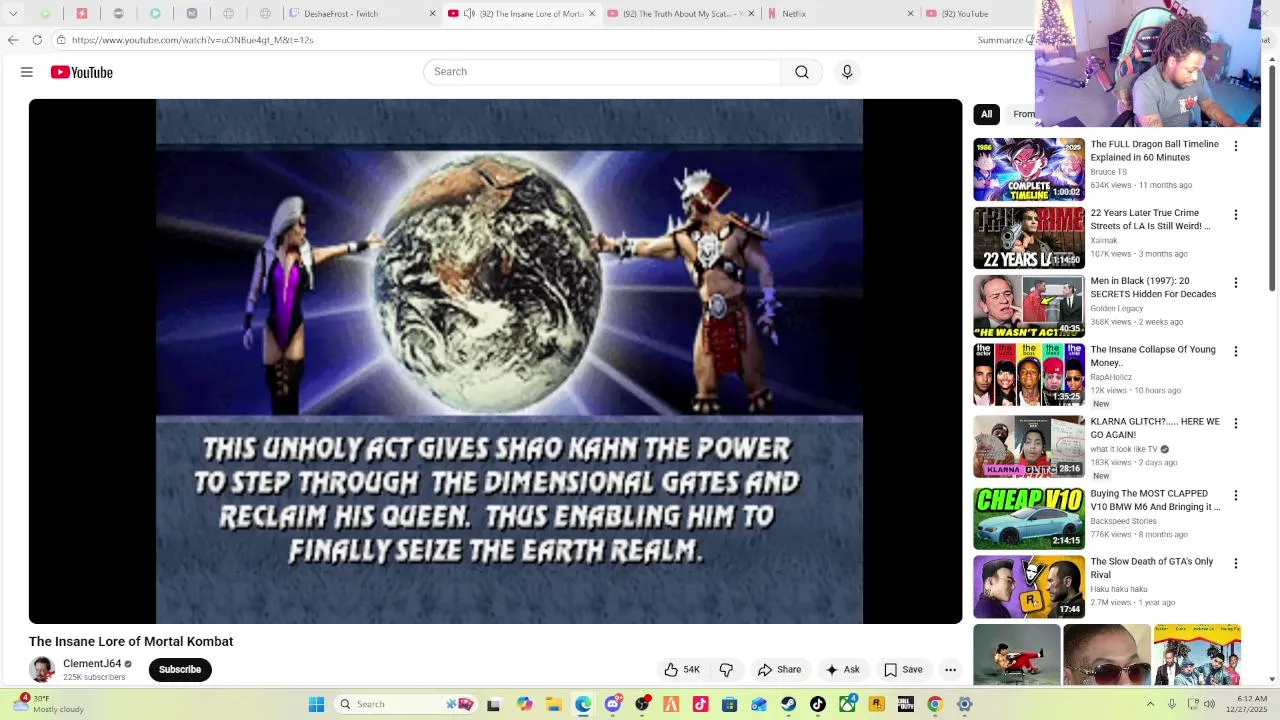The height and width of the screenshot is (720, 1280).
Task: Open the YouTube hamburger guide menu
Action: tap(27, 72)
